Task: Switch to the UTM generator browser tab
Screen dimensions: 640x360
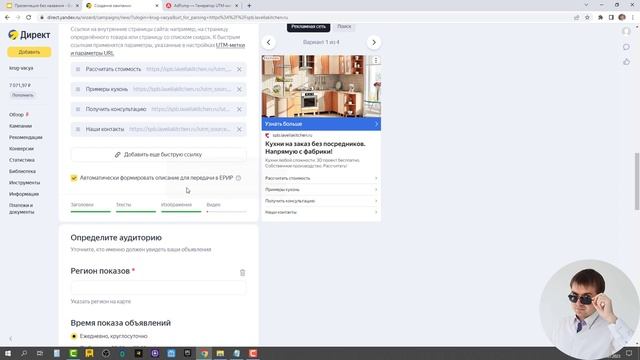Action: pos(202,6)
